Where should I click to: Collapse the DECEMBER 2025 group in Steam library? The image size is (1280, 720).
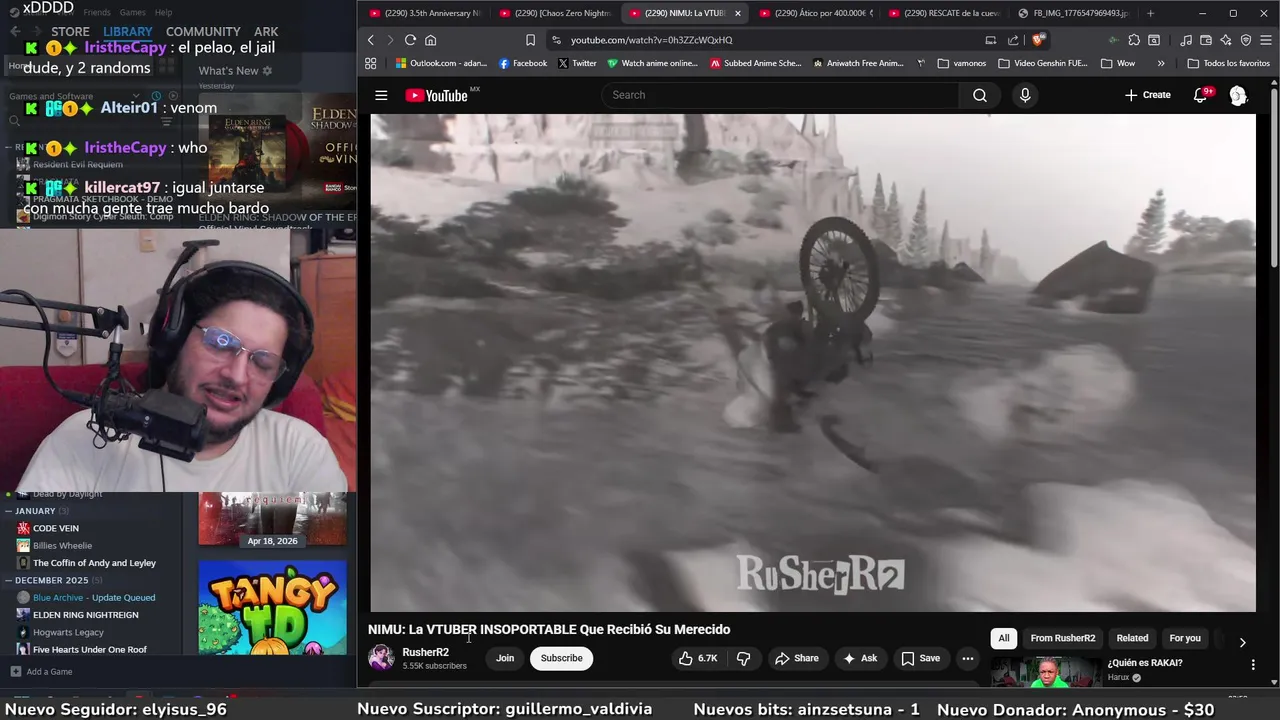[9, 580]
